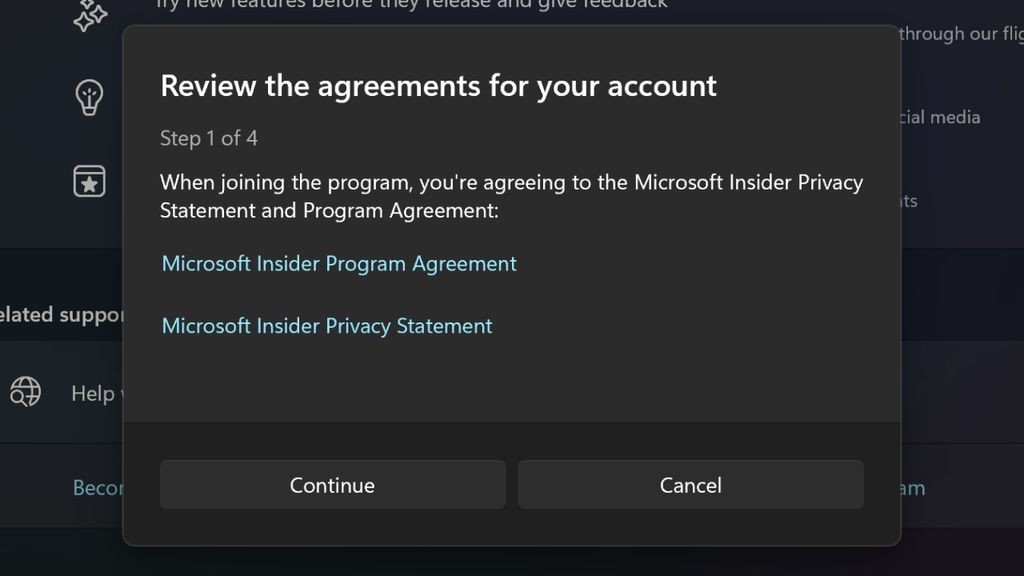
Task: Select the partially hidden 'Become' link
Action: pos(98,488)
